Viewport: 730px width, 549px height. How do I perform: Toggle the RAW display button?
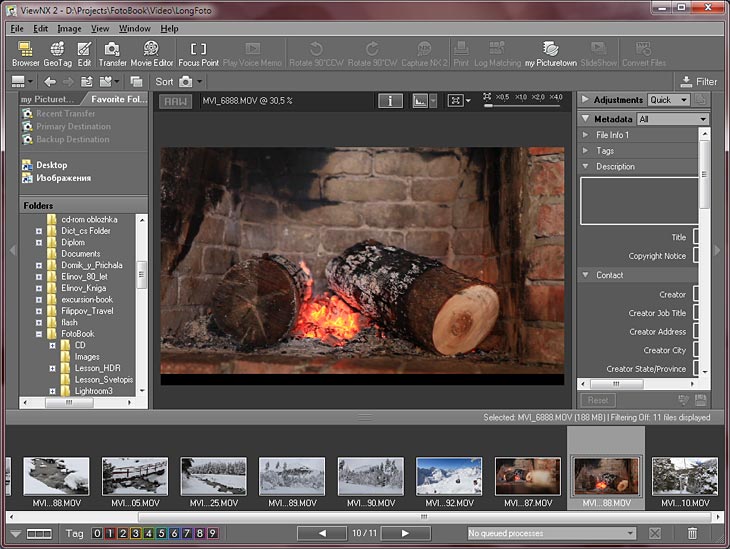pyautogui.click(x=175, y=101)
